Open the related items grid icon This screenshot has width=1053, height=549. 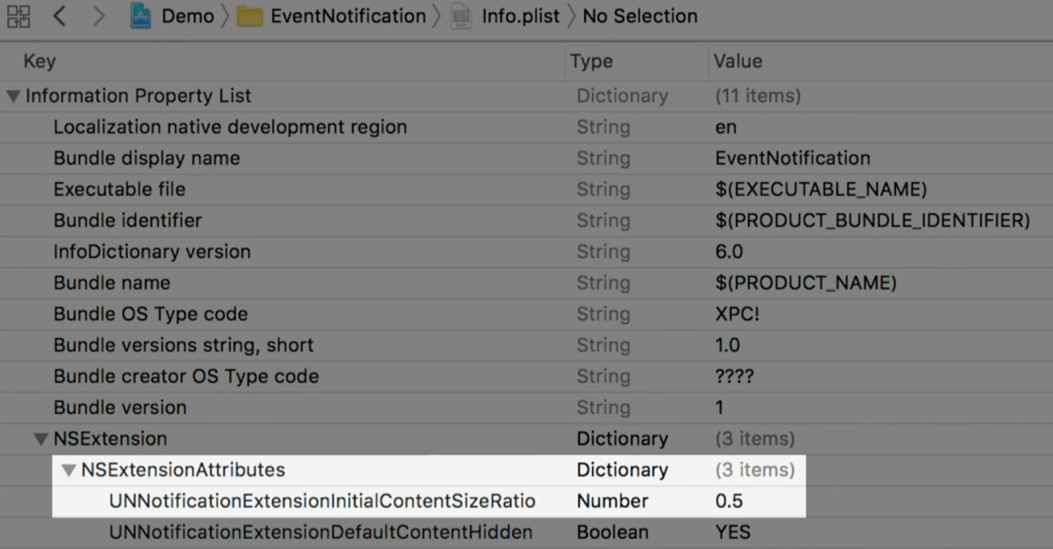18,16
